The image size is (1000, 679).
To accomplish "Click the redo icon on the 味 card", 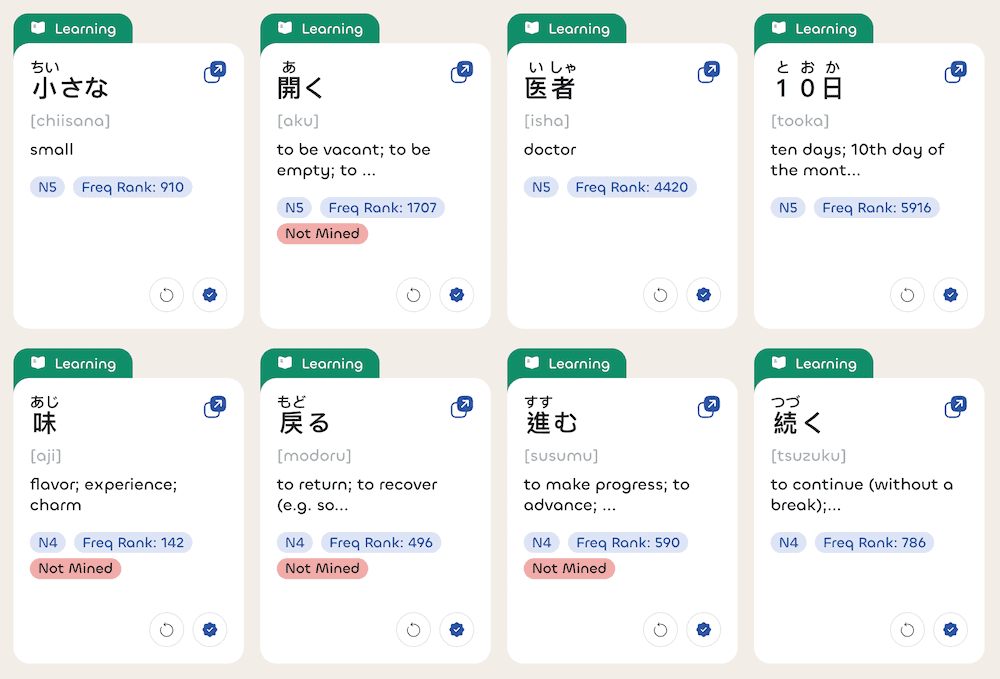I will pos(166,630).
